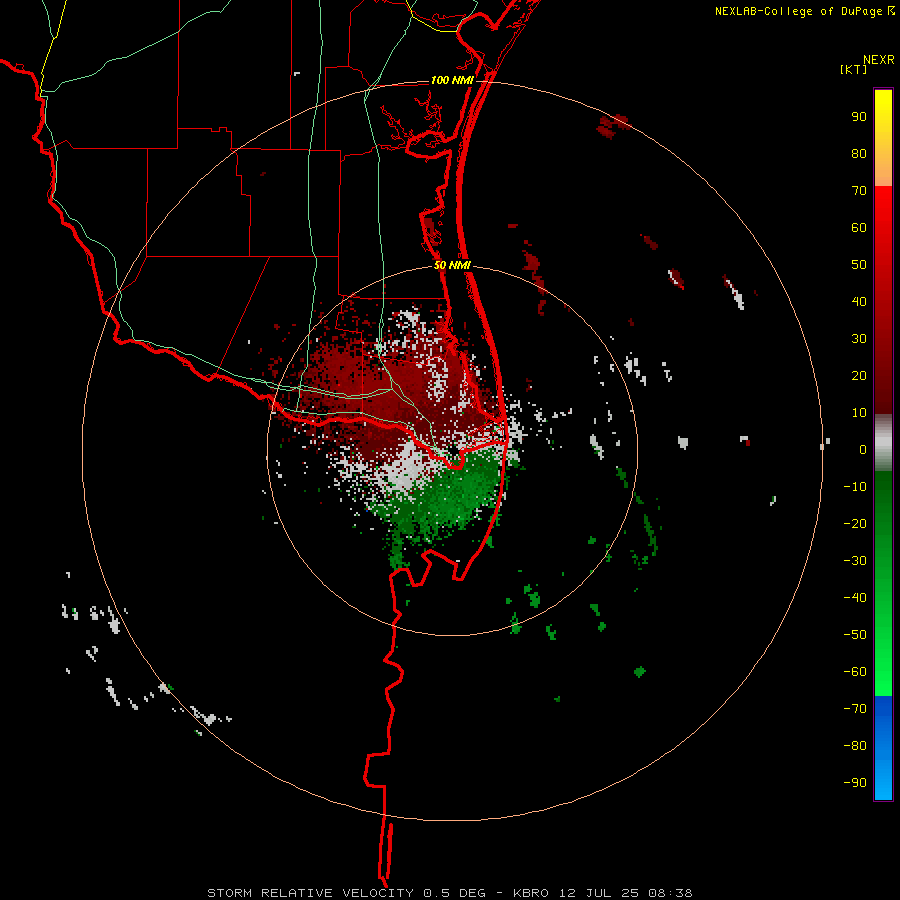This screenshot has height=900, width=900.
Task: Click the -80 value on the color scale
Action: (855, 746)
